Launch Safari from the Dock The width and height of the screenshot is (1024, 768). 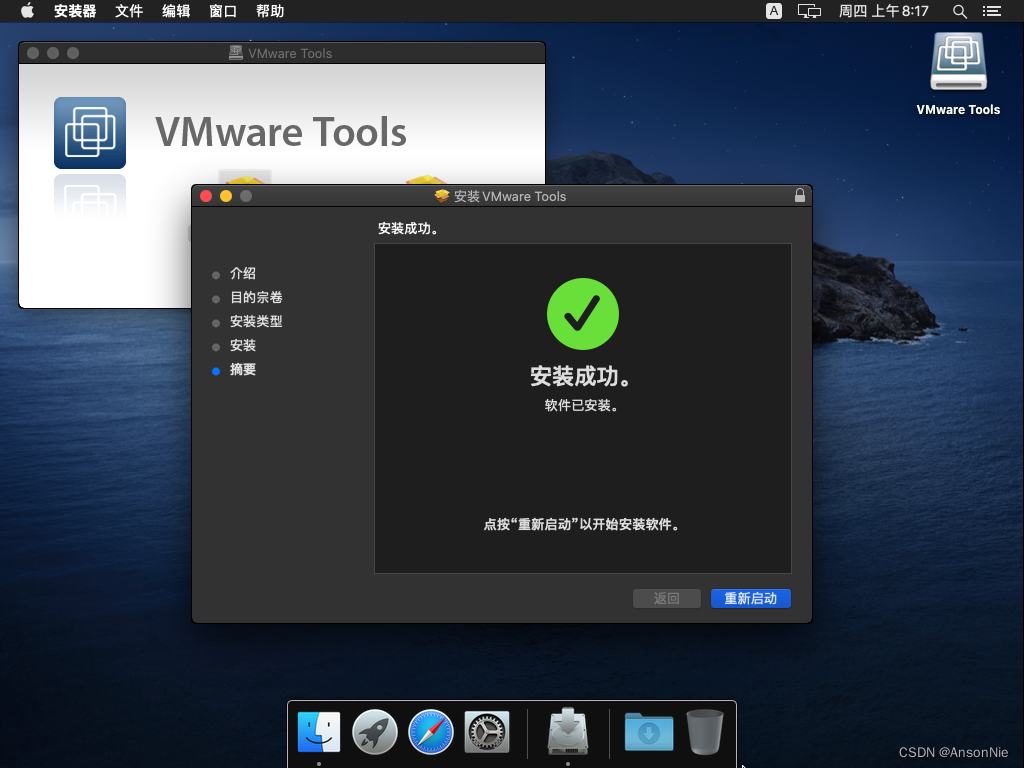[431, 732]
